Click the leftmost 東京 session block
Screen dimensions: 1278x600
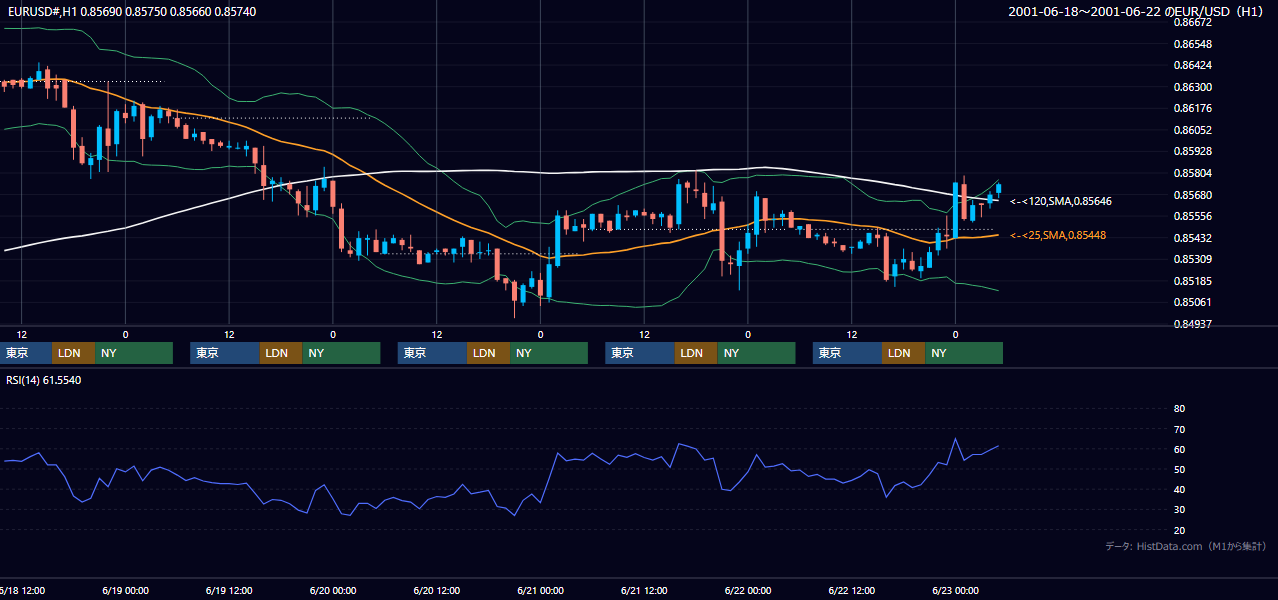pyautogui.click(x=26, y=353)
